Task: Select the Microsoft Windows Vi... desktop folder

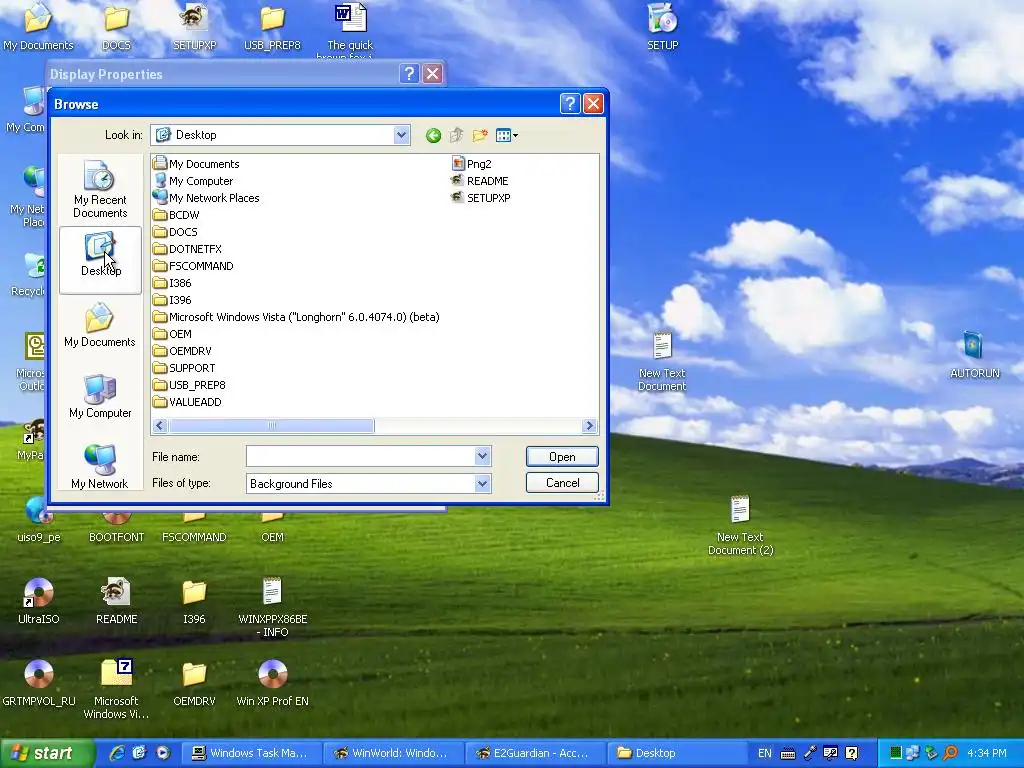Action: (116, 689)
